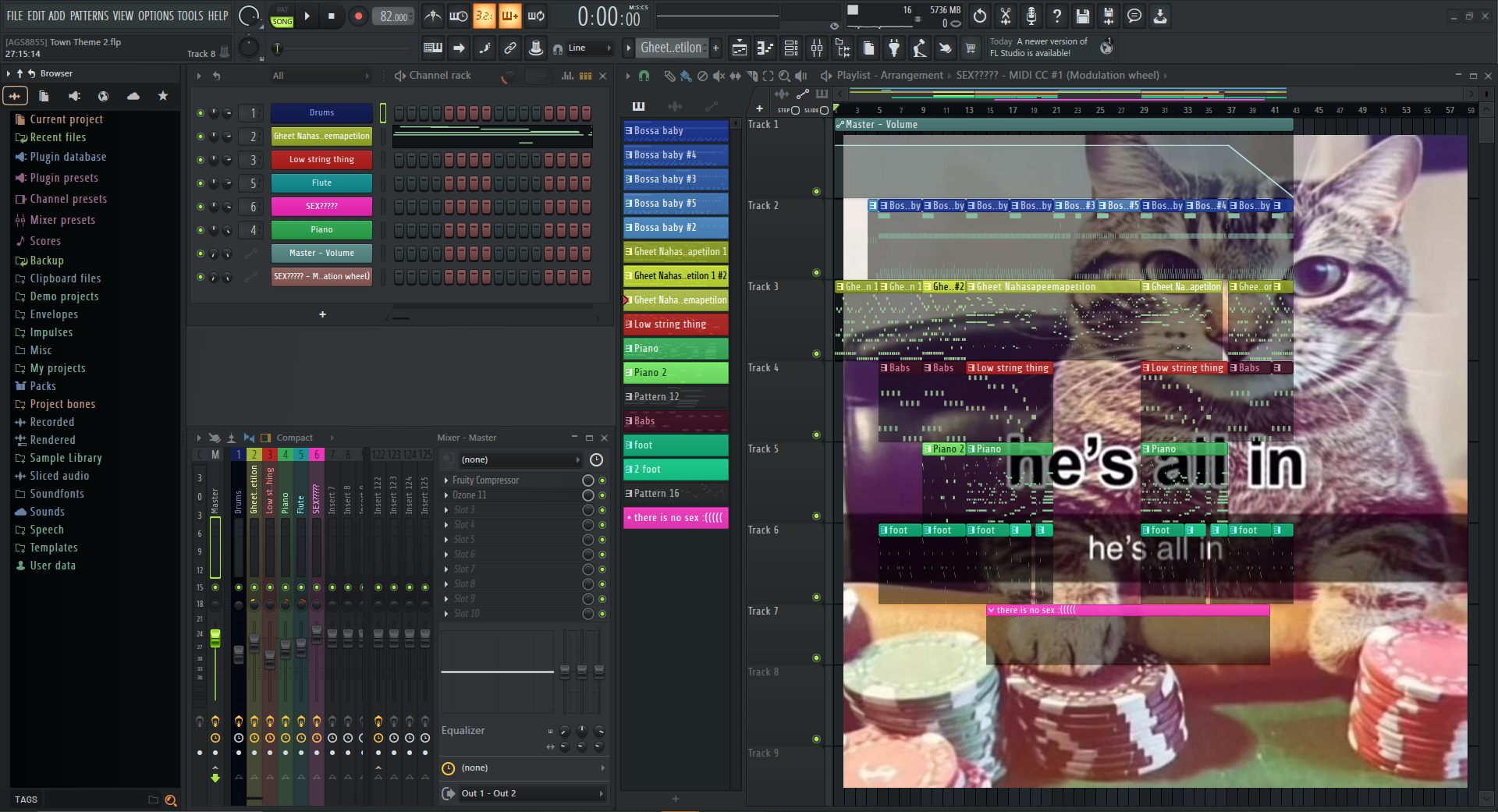
Task: Click the red record button
Action: coord(358,16)
